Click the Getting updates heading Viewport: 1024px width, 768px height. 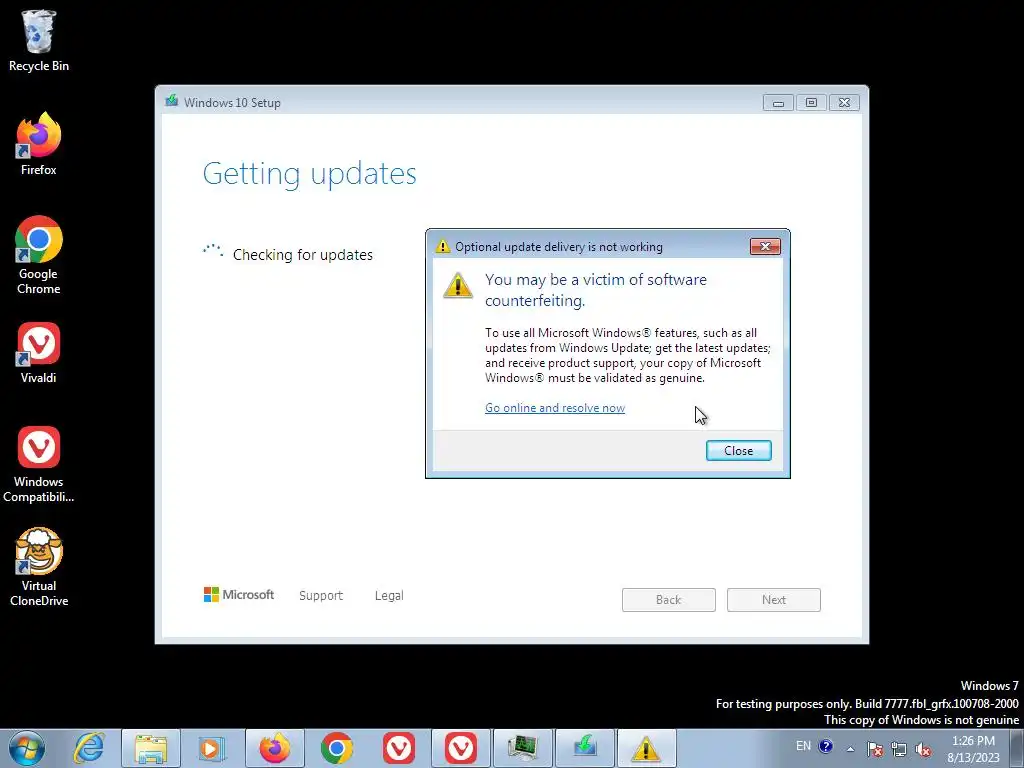point(310,174)
